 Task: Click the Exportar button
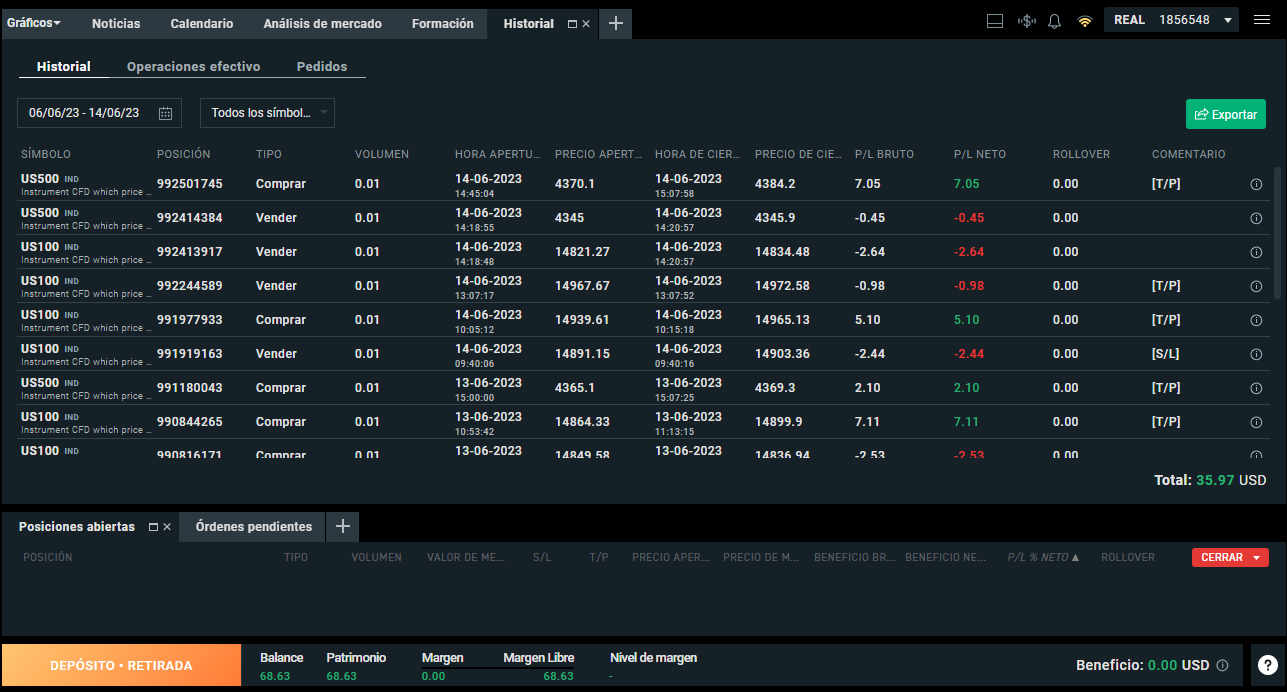point(1226,114)
